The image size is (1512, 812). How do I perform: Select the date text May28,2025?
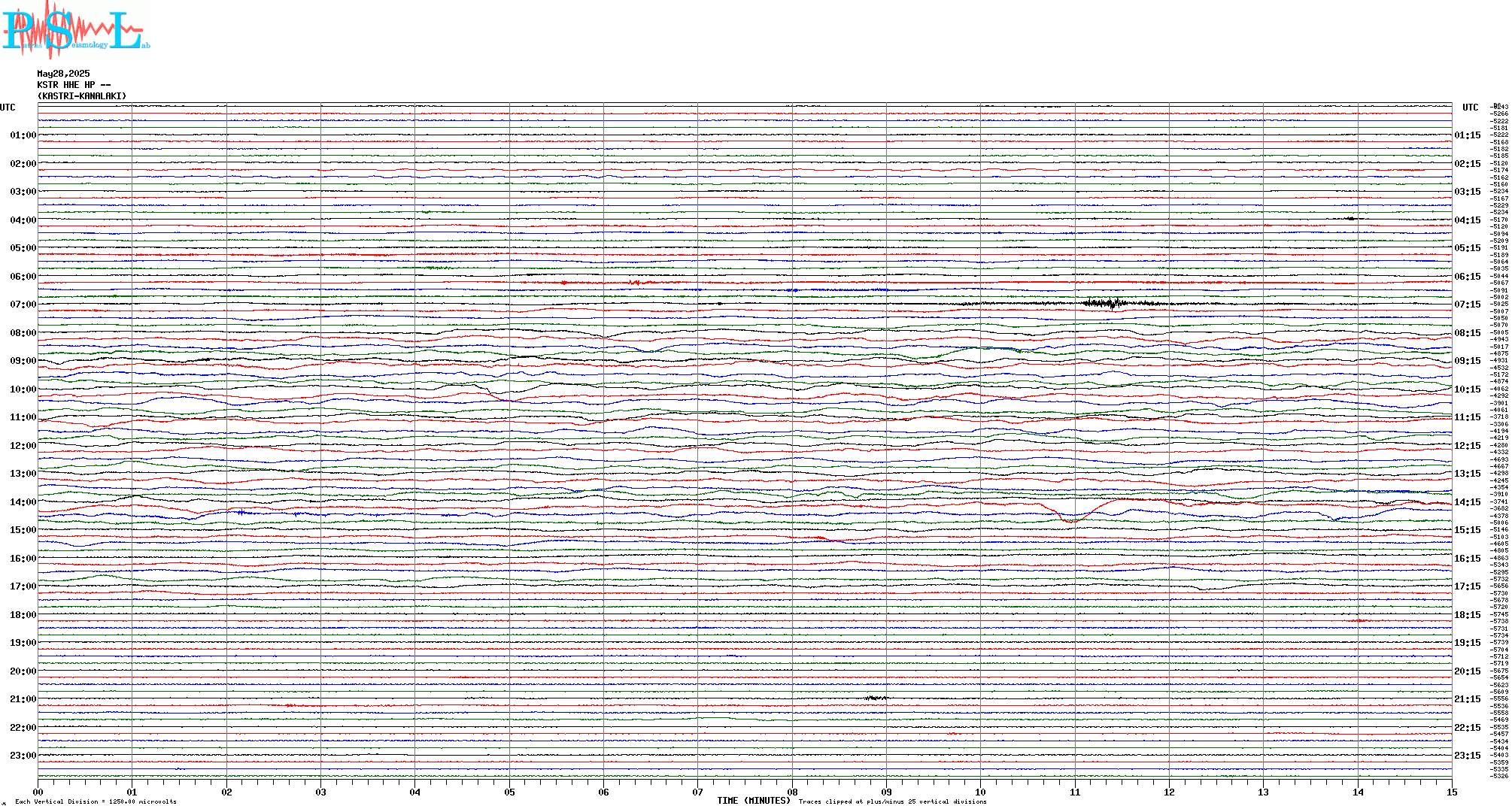coord(63,74)
